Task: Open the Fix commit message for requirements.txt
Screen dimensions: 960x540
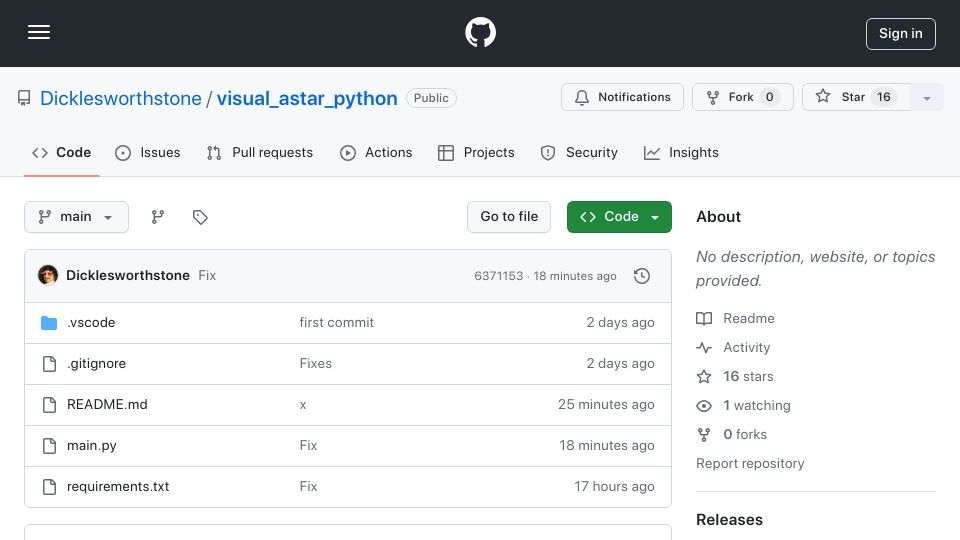Action: [308, 487]
